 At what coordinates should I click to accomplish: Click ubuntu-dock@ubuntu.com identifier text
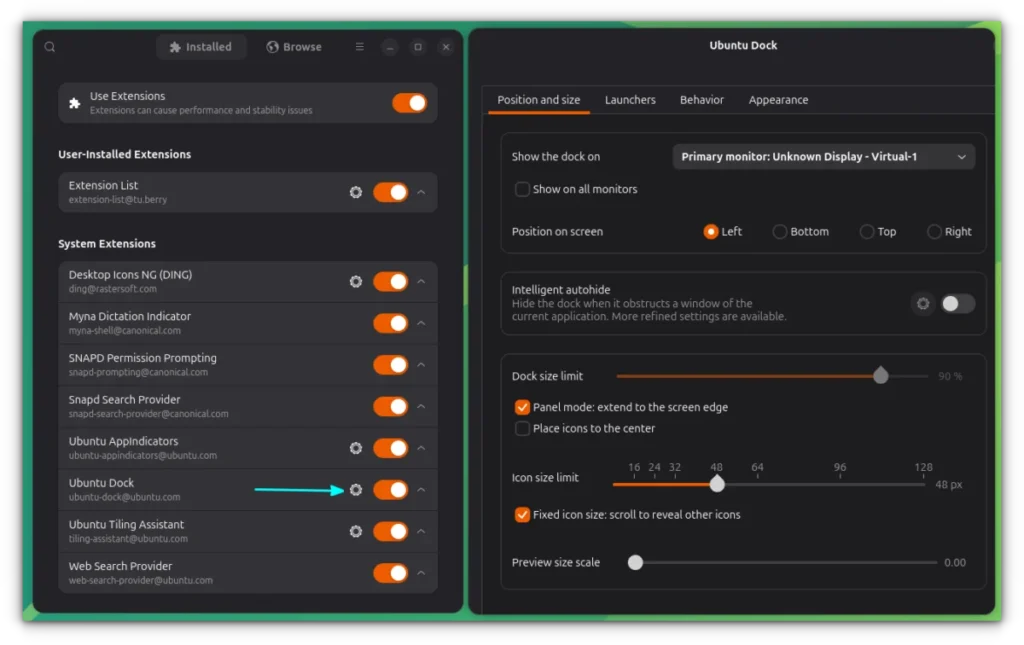pyautogui.click(x=124, y=497)
